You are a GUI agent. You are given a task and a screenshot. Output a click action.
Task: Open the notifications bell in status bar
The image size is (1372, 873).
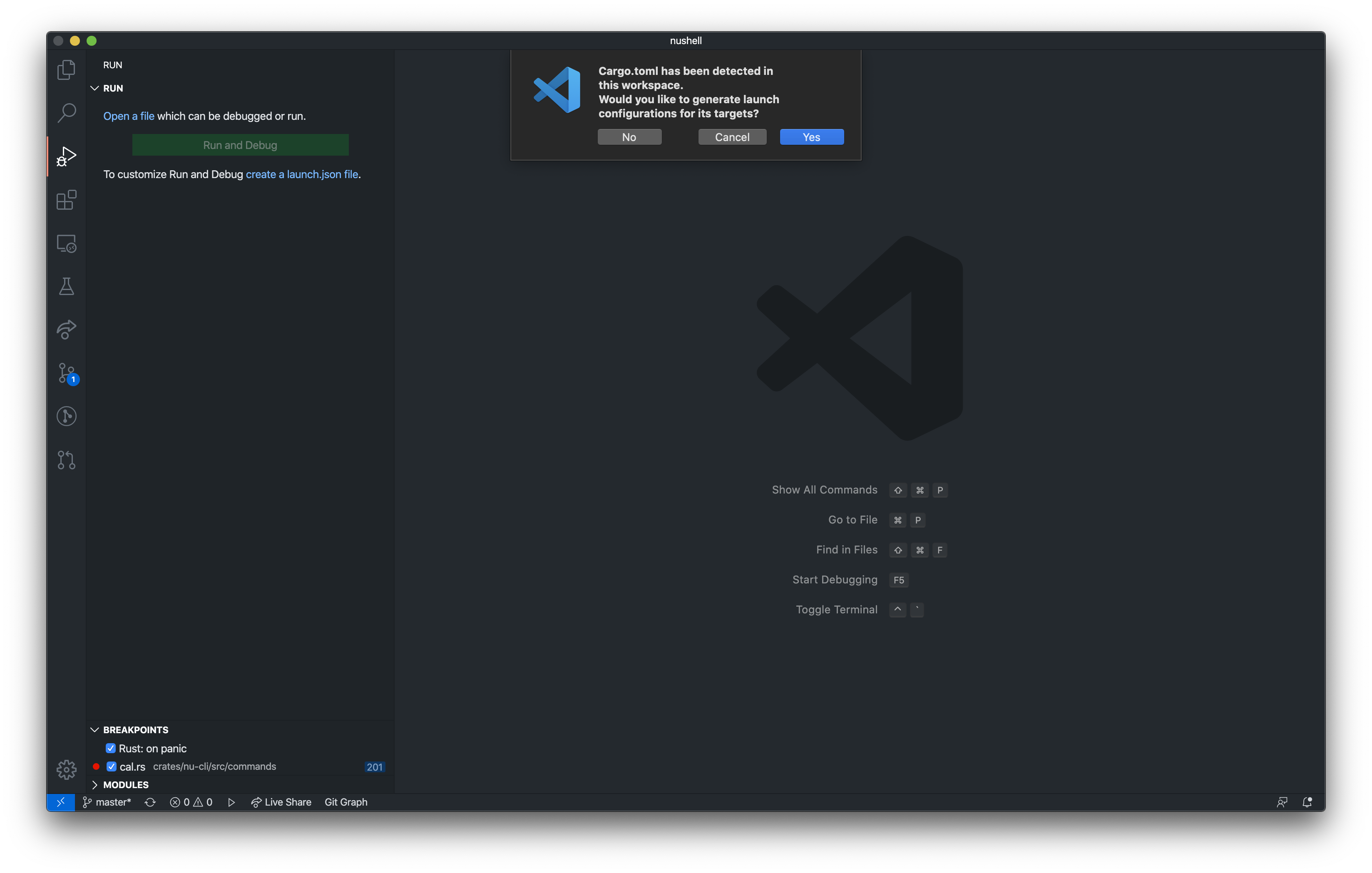pos(1307,802)
